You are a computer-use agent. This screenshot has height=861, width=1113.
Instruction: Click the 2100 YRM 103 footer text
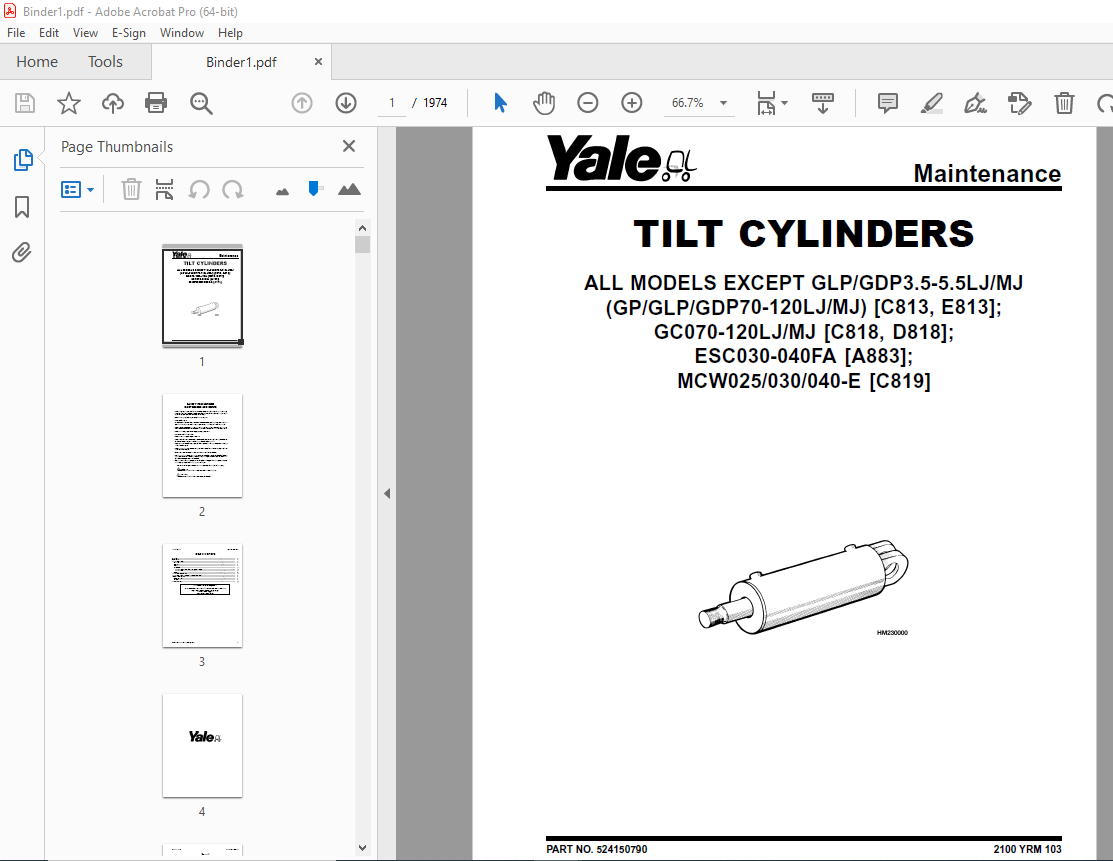(x=1027, y=849)
